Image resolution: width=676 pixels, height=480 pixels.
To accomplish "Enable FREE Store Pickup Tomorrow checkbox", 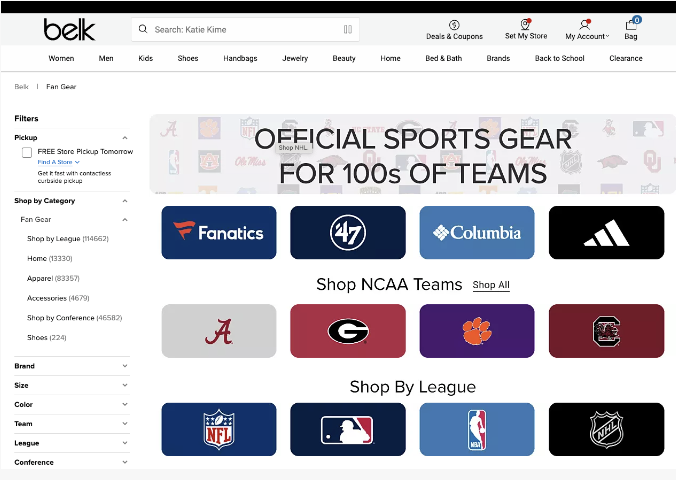I will [28, 152].
